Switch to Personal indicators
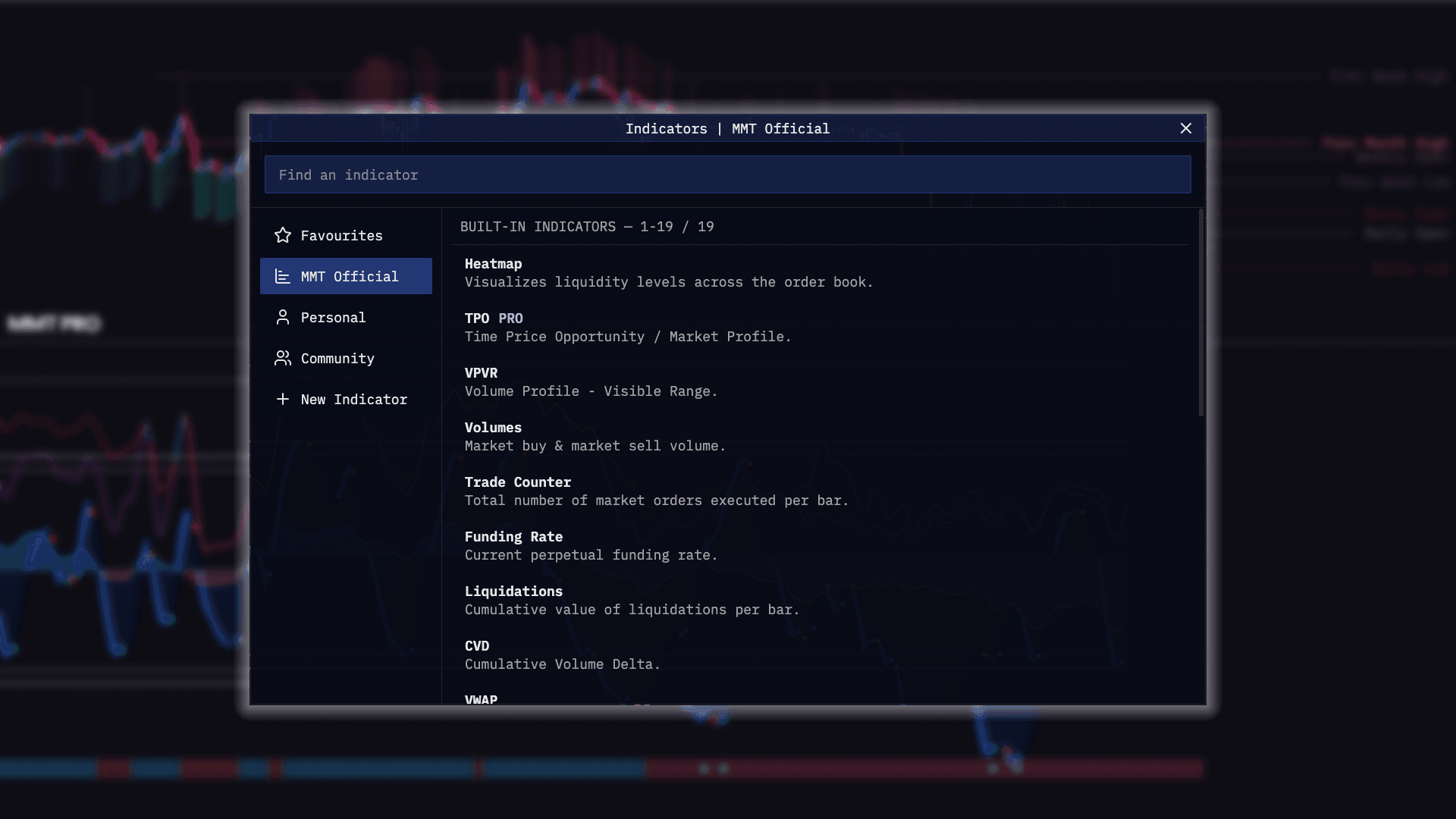 tap(333, 318)
